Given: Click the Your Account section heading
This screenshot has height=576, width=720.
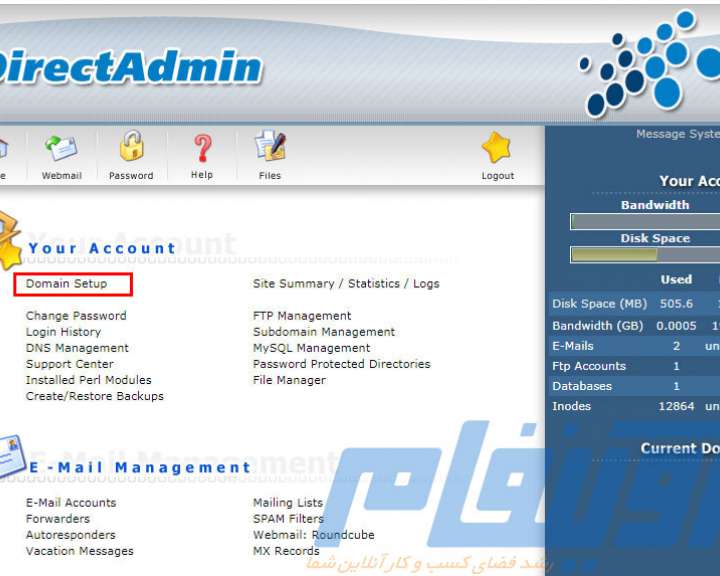Looking at the screenshot, I should 102,248.
